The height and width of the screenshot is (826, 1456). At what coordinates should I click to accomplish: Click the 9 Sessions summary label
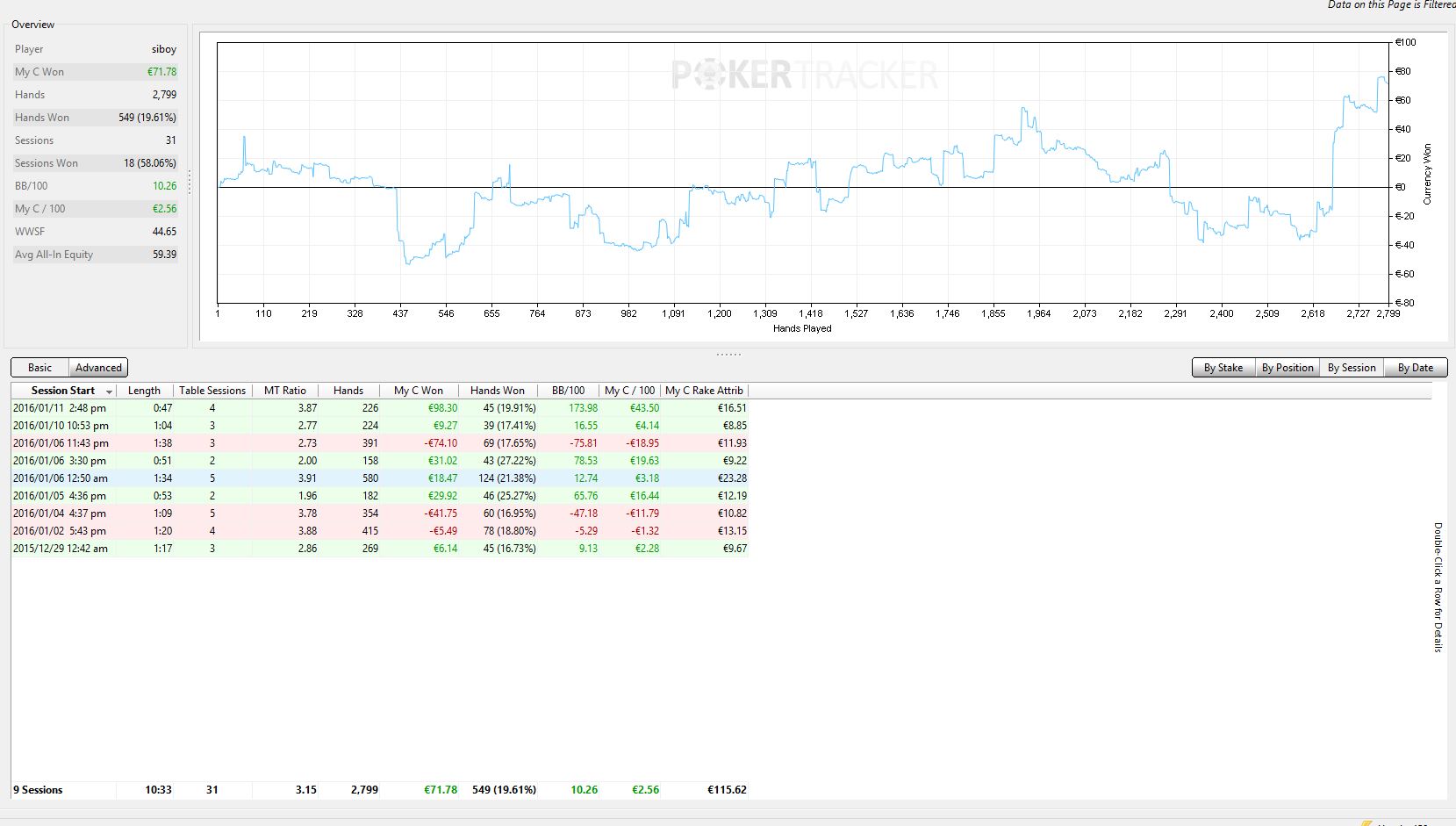(x=38, y=790)
